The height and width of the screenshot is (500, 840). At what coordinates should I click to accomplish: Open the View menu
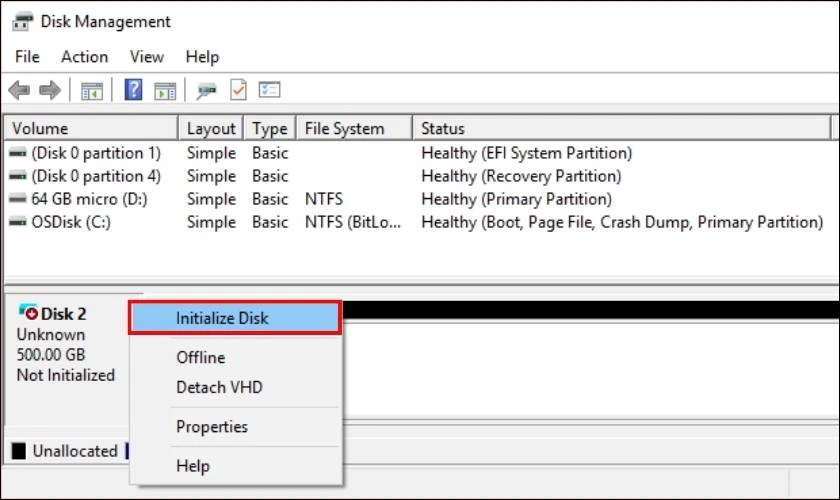tap(146, 57)
